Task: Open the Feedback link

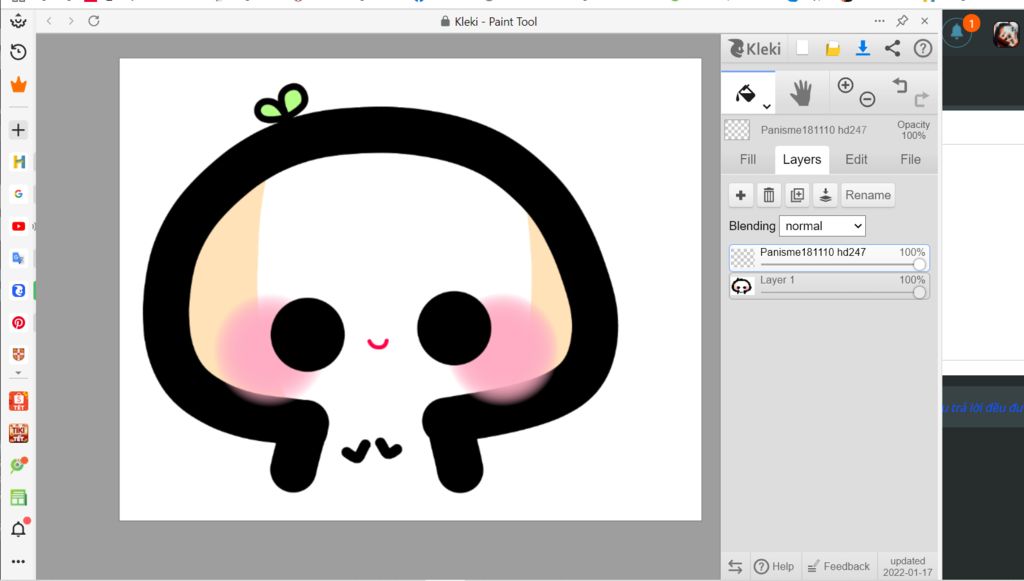Action: (x=839, y=567)
